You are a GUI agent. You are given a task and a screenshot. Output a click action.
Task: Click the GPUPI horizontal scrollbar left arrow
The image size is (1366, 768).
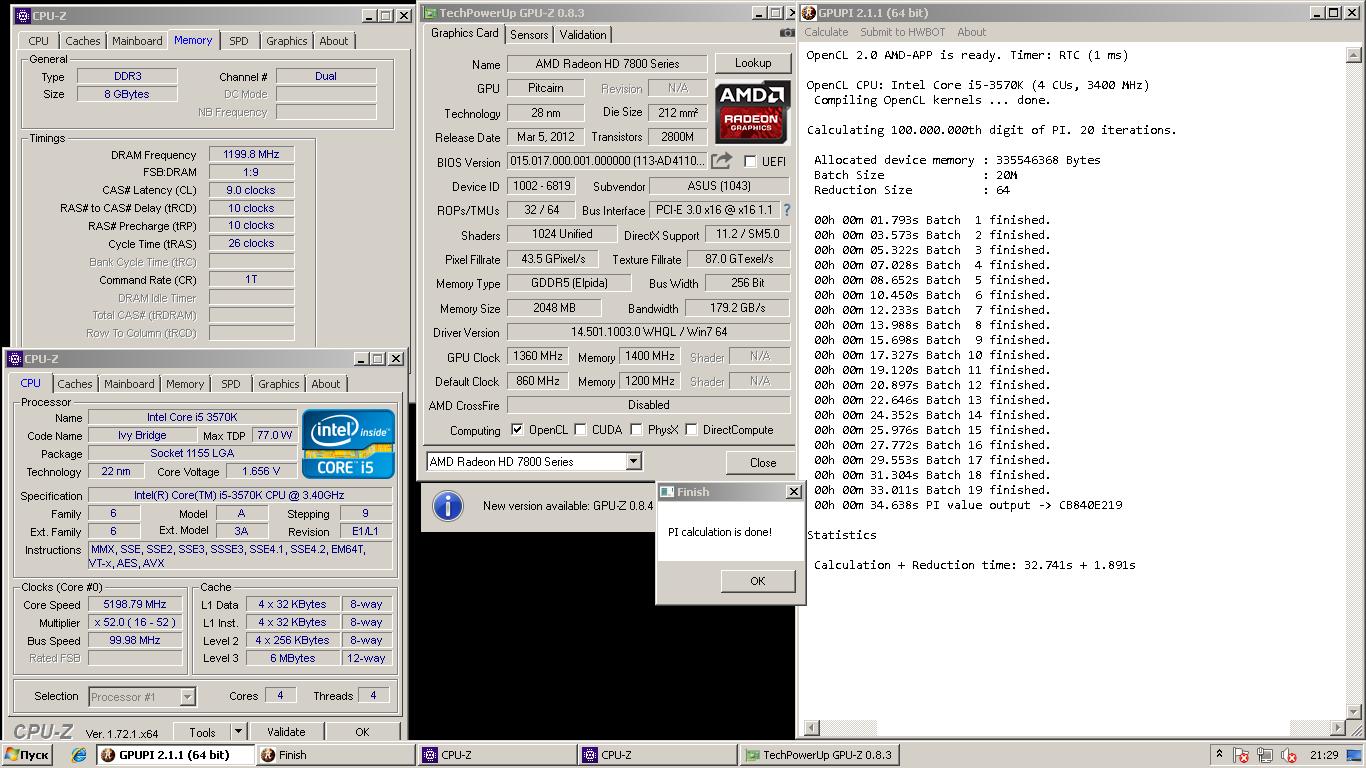coord(812,728)
